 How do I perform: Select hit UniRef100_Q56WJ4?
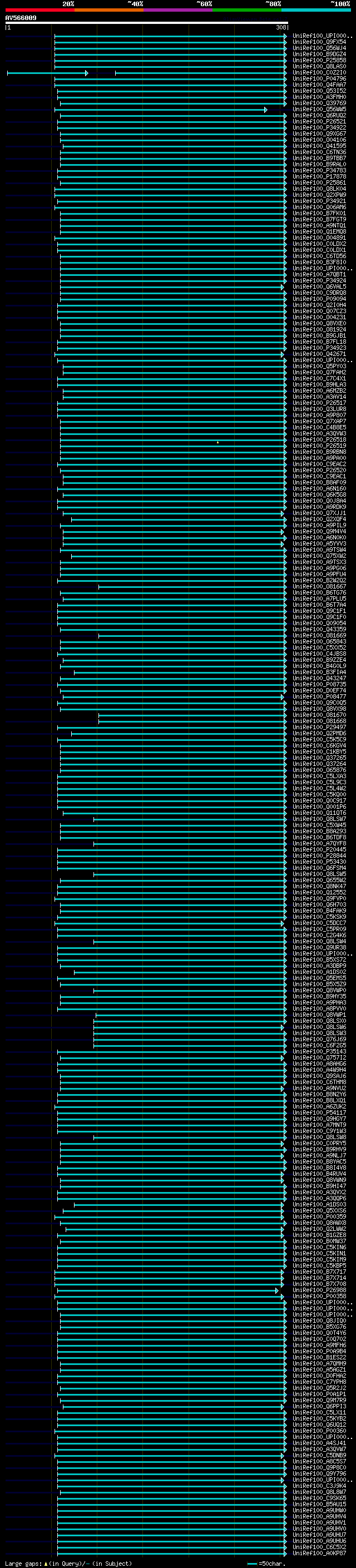(319, 48)
